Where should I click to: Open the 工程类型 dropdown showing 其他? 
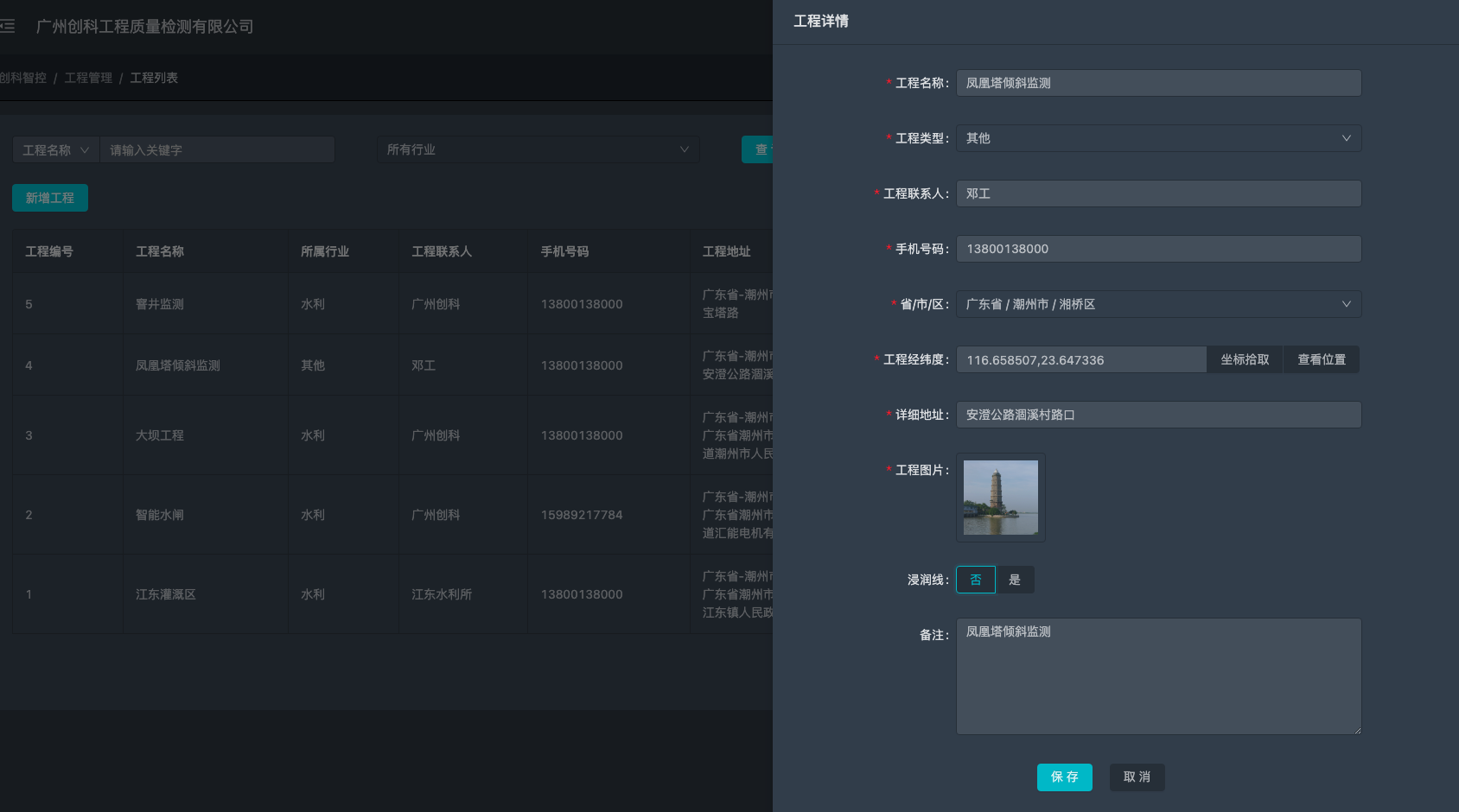[1158, 138]
